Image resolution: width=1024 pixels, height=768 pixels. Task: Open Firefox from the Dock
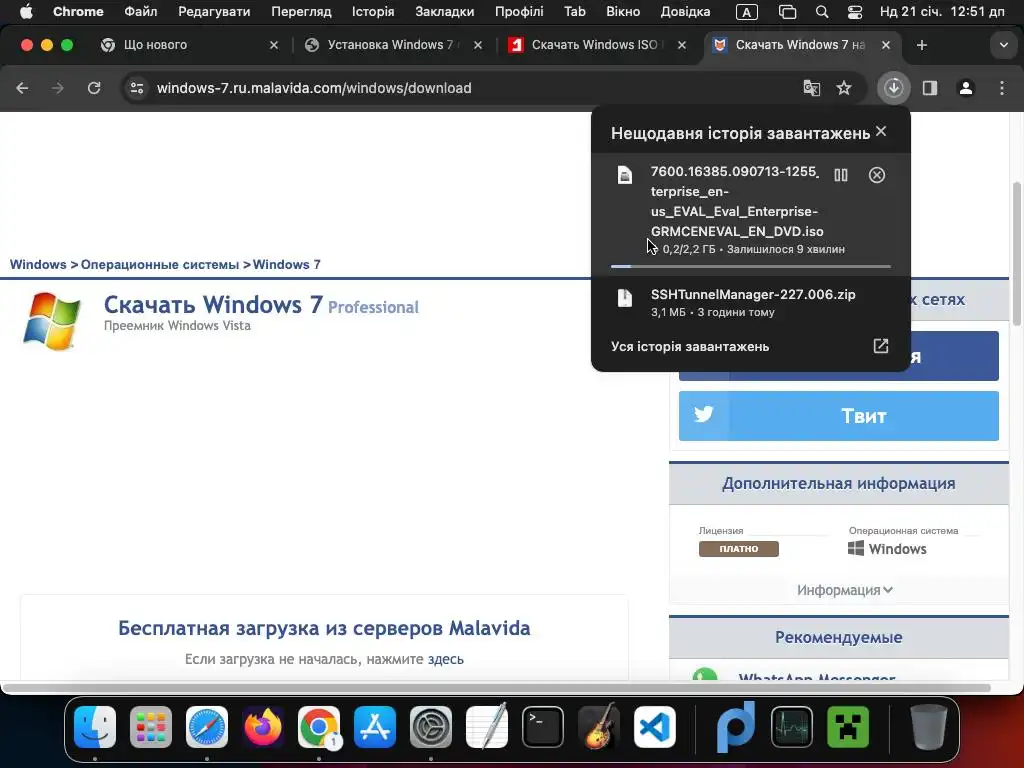click(263, 727)
